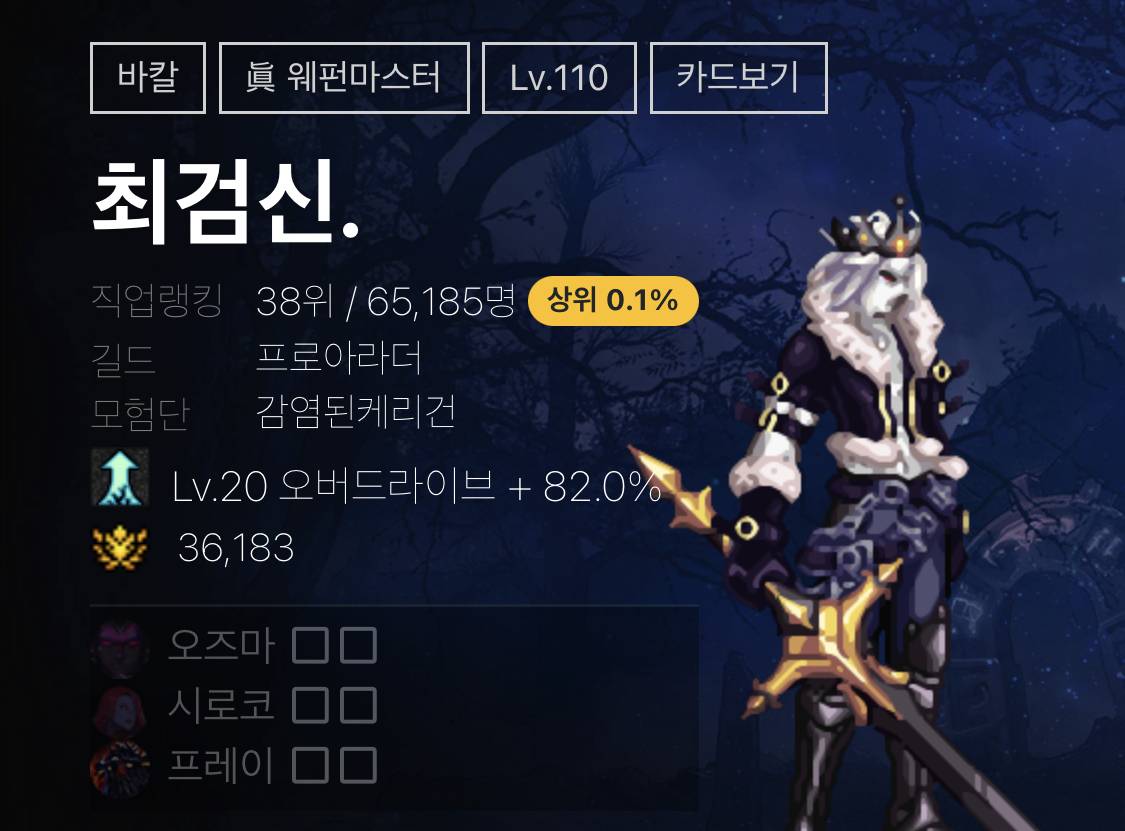Open the 카드보기 card view button
Viewport: 1125px width, 831px height.
click(738, 78)
